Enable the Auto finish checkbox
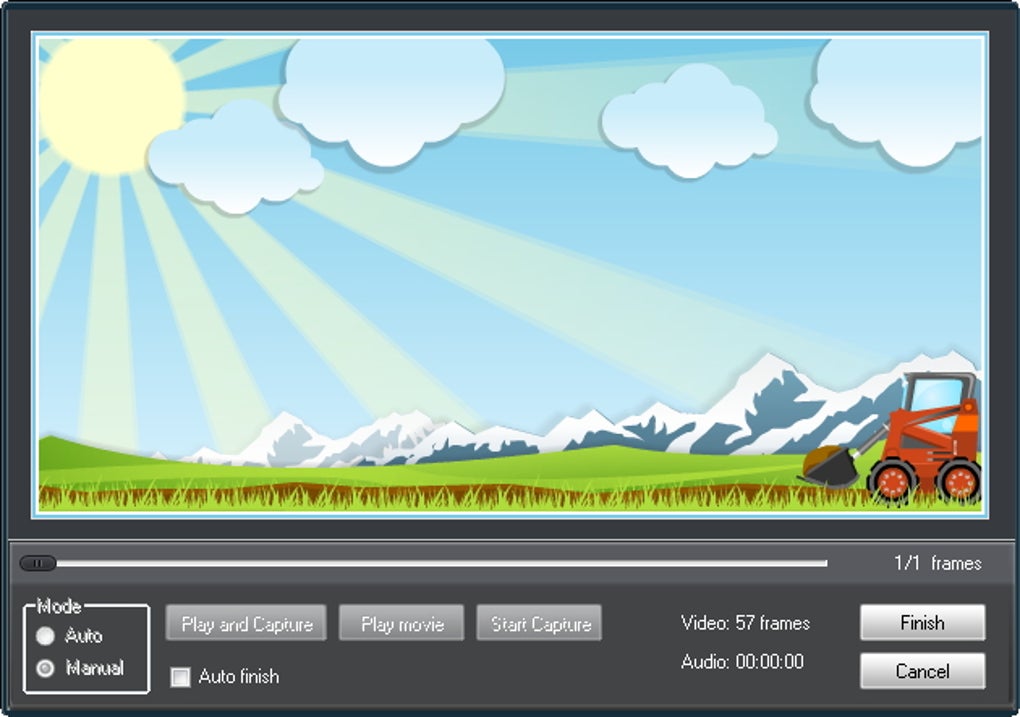 tap(180, 677)
